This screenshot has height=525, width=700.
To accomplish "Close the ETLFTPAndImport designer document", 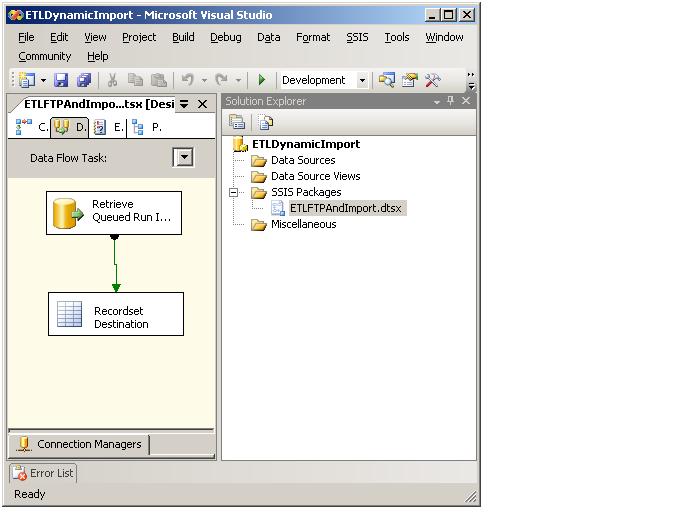I will pos(202,104).
